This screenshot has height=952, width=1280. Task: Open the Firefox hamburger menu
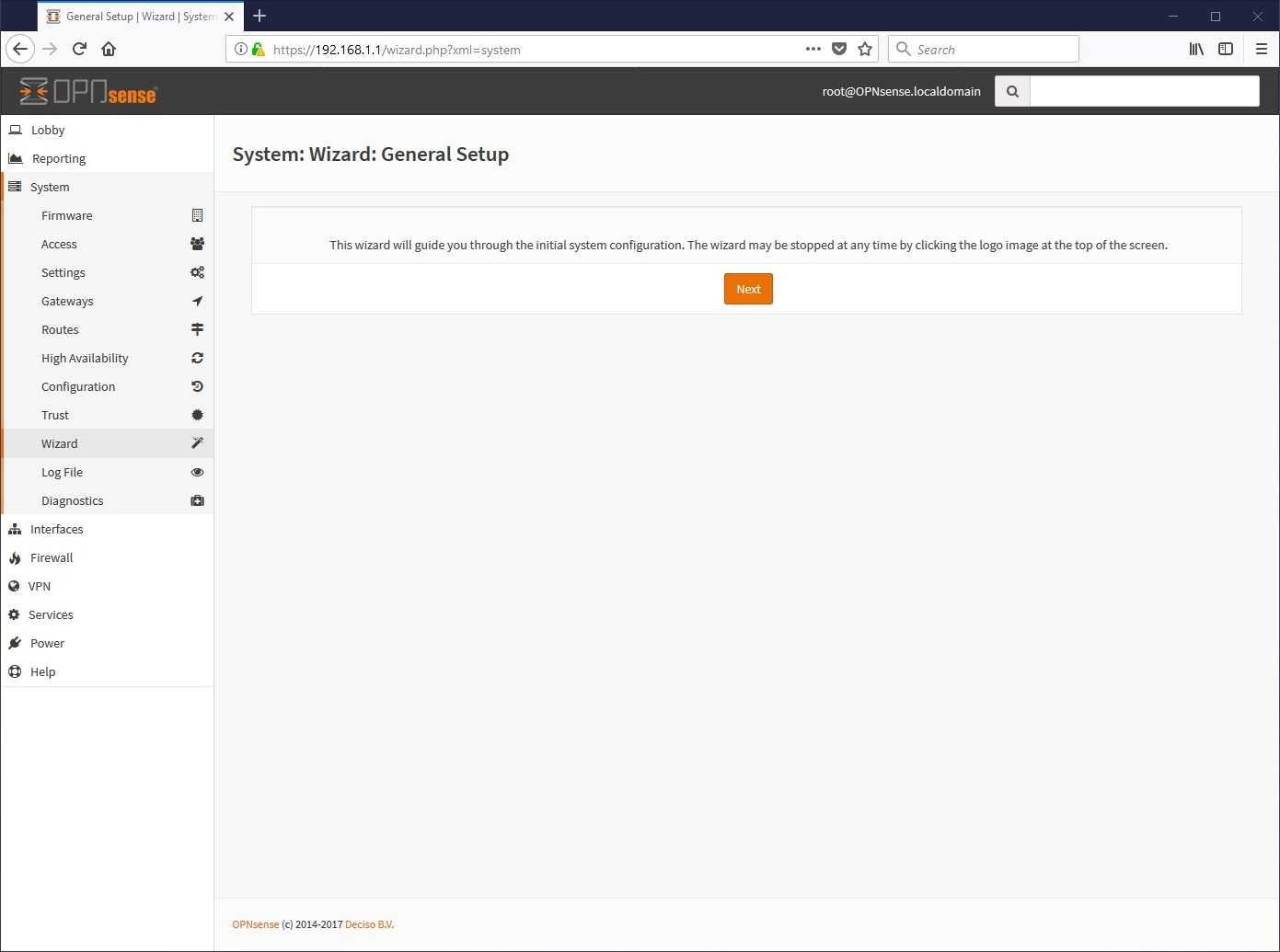pyautogui.click(x=1261, y=49)
